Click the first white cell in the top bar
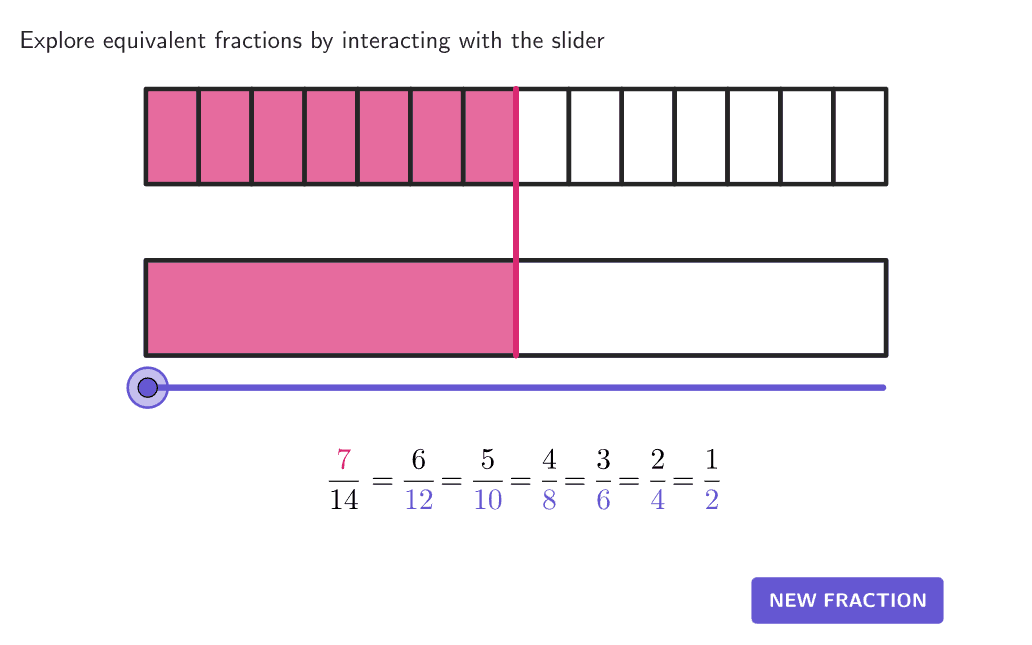 tap(543, 136)
